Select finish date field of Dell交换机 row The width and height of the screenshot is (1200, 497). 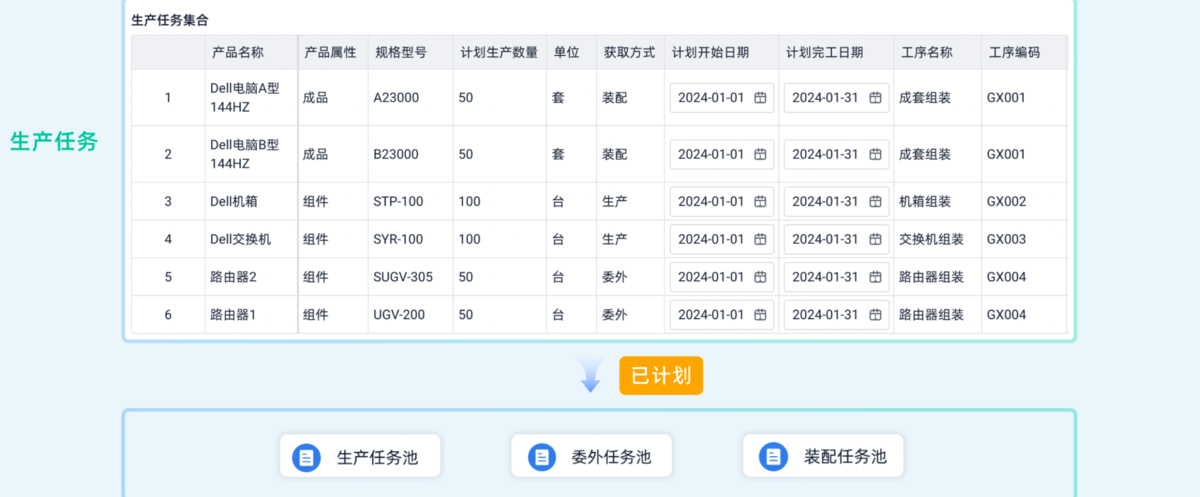[x=837, y=239]
